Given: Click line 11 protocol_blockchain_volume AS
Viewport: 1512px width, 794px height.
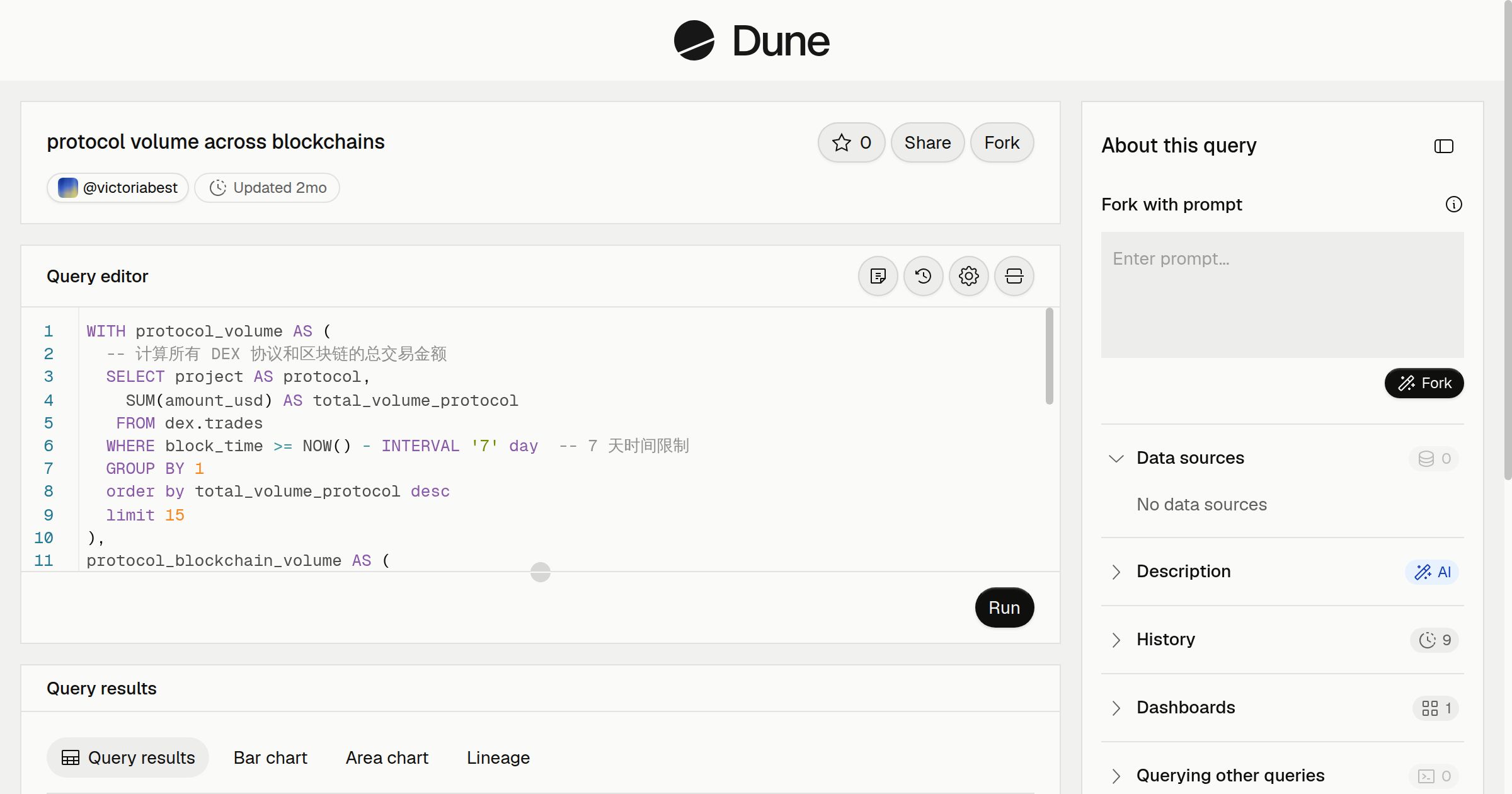Looking at the screenshot, I should point(238,561).
